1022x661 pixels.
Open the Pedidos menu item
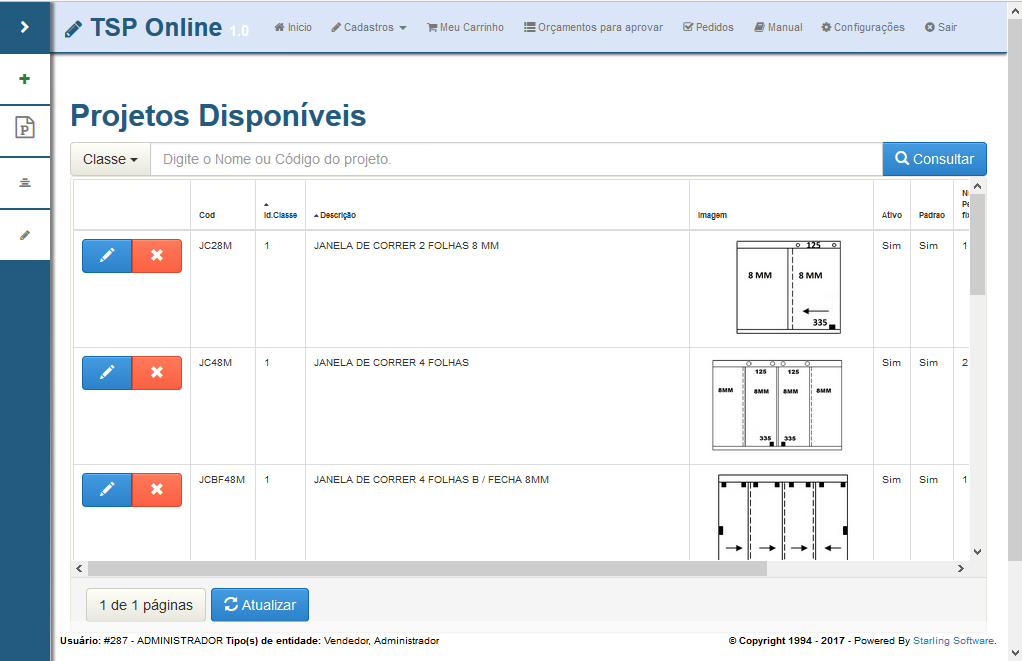708,27
